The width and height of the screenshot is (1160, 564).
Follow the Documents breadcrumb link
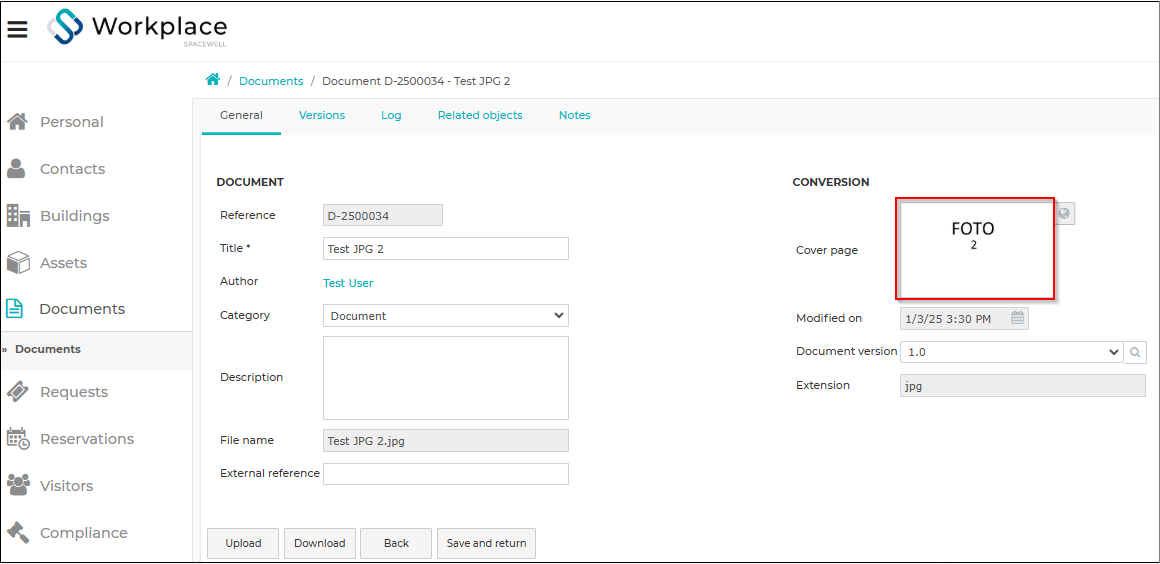(271, 81)
